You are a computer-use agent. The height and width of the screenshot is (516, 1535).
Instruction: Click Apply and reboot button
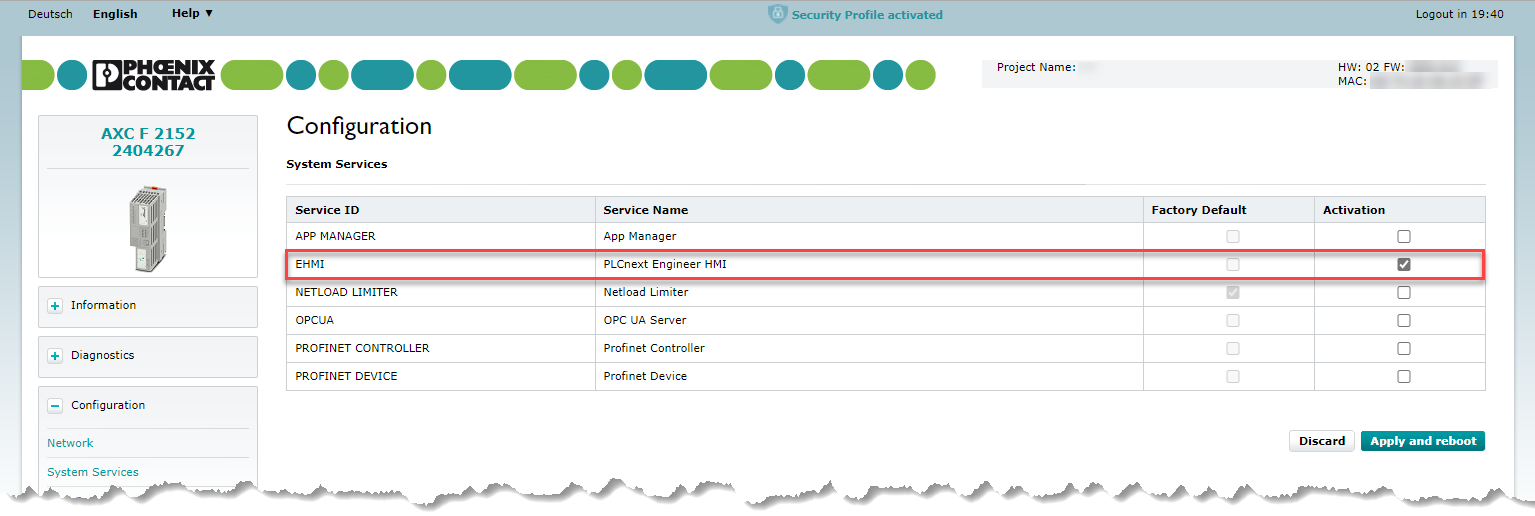[1423, 441]
